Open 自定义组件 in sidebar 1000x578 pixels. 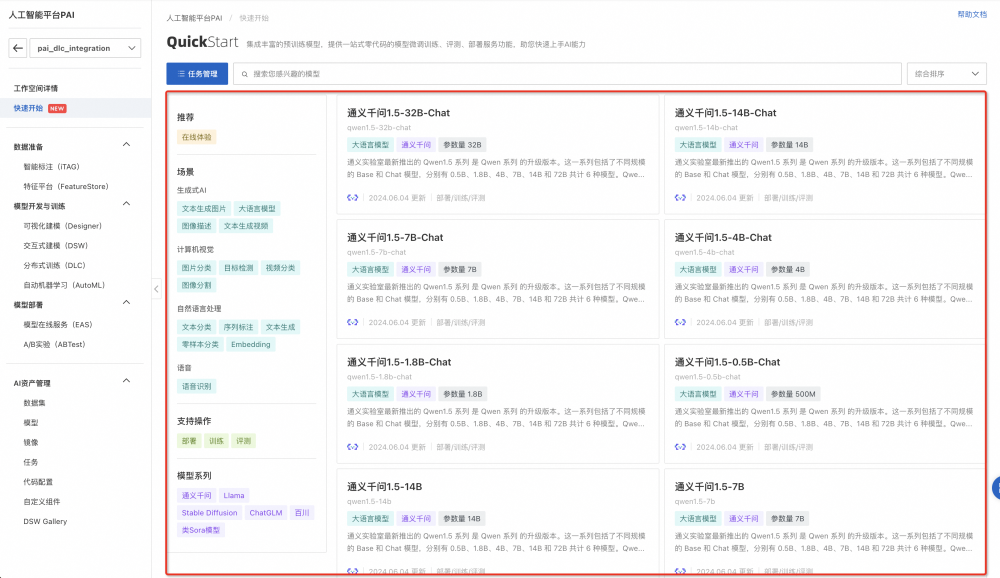pos(41,502)
